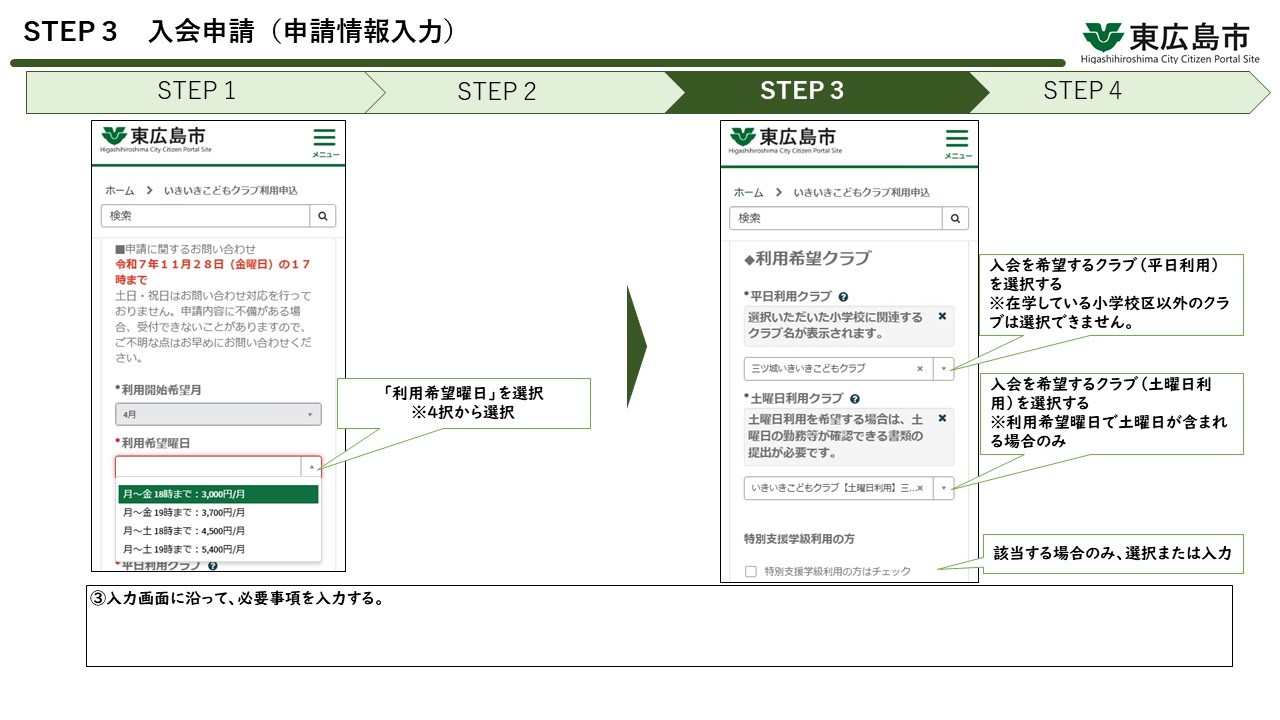
Task: Collapse the 利用希望曜日 dropdown arrow
Action: point(311,466)
